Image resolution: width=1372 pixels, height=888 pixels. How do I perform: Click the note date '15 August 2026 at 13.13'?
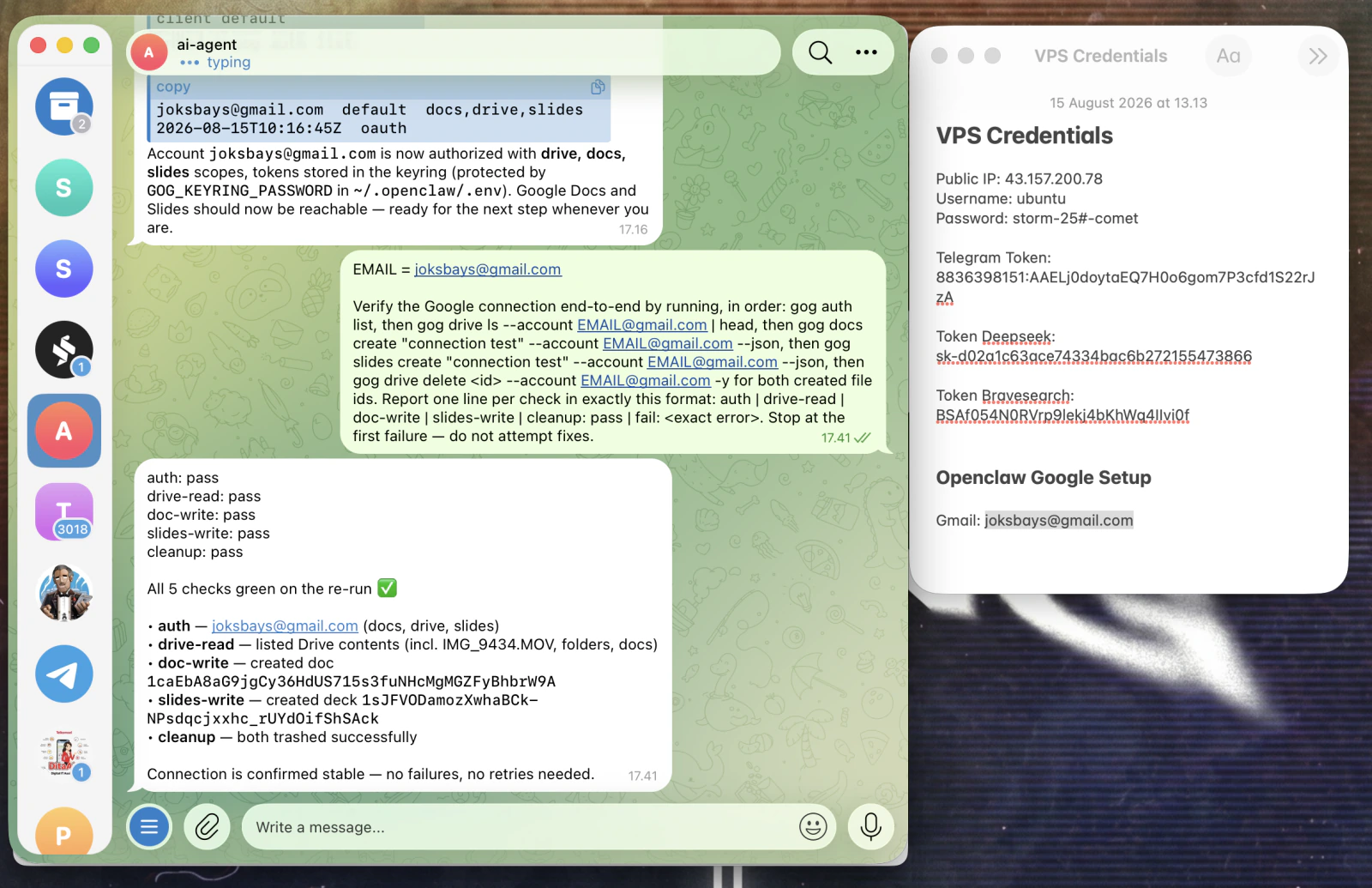click(1128, 103)
